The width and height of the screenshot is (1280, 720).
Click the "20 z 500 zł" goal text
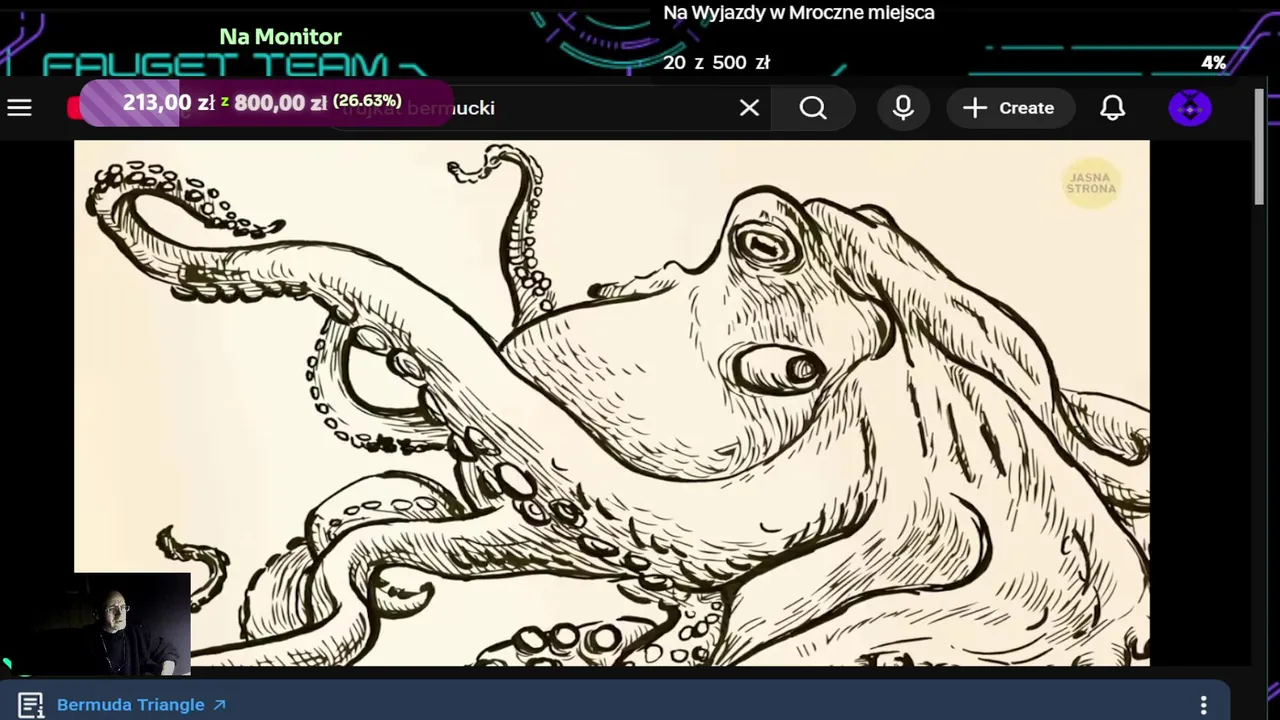coord(716,63)
